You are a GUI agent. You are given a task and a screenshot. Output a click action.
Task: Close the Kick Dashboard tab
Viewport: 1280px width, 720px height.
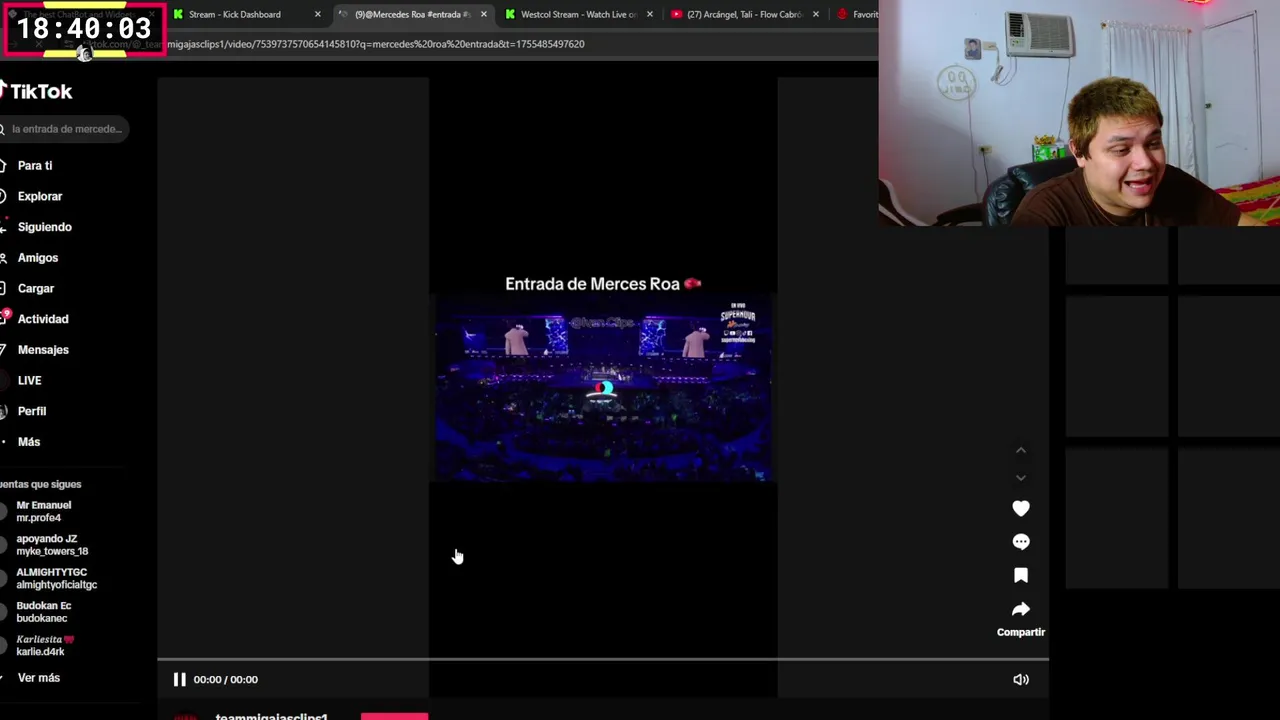(317, 14)
